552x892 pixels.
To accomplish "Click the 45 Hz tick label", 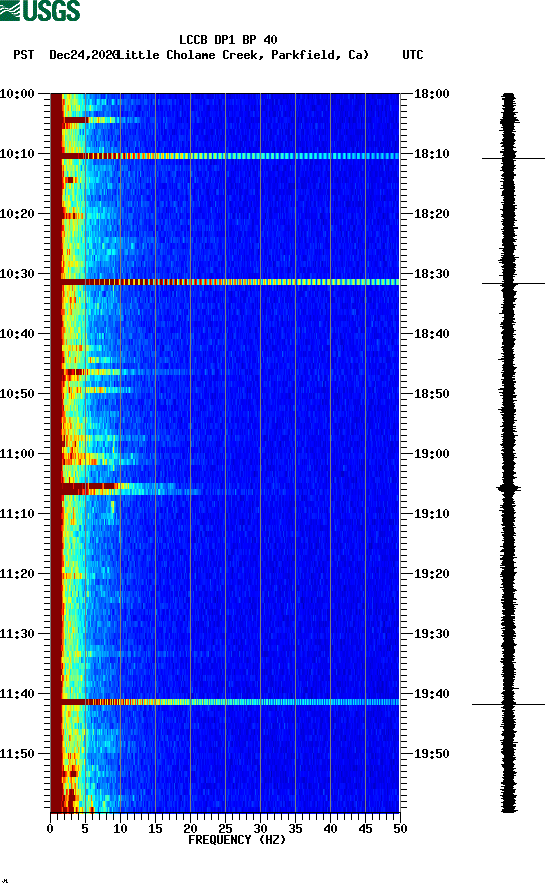I will (x=365, y=829).
